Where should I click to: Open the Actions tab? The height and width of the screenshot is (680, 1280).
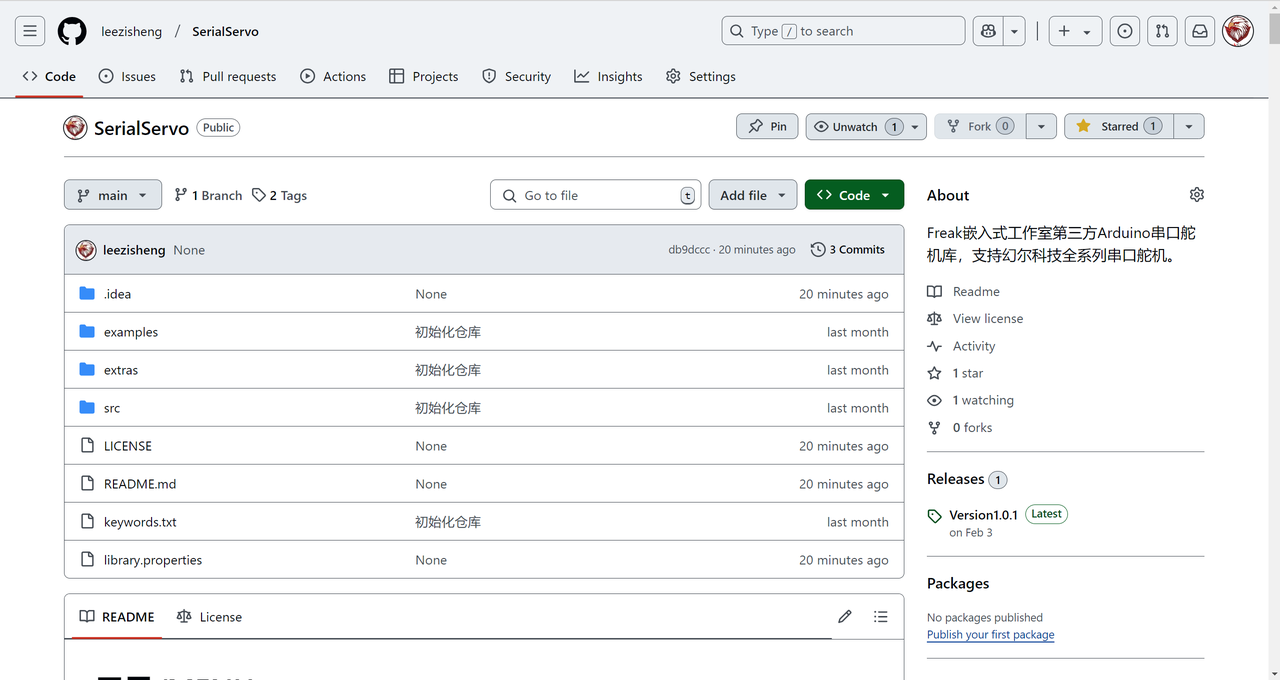click(x=333, y=76)
